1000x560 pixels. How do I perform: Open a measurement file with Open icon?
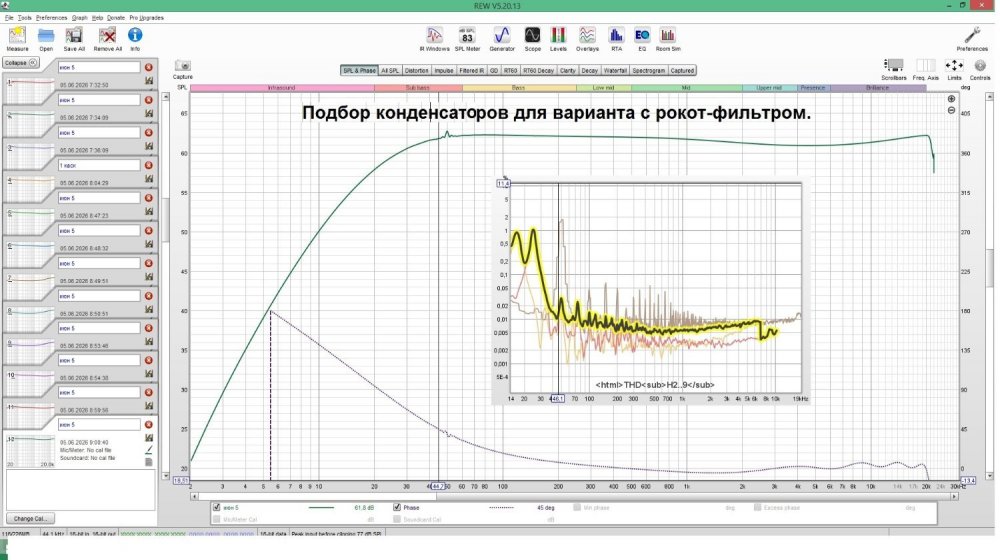point(46,36)
